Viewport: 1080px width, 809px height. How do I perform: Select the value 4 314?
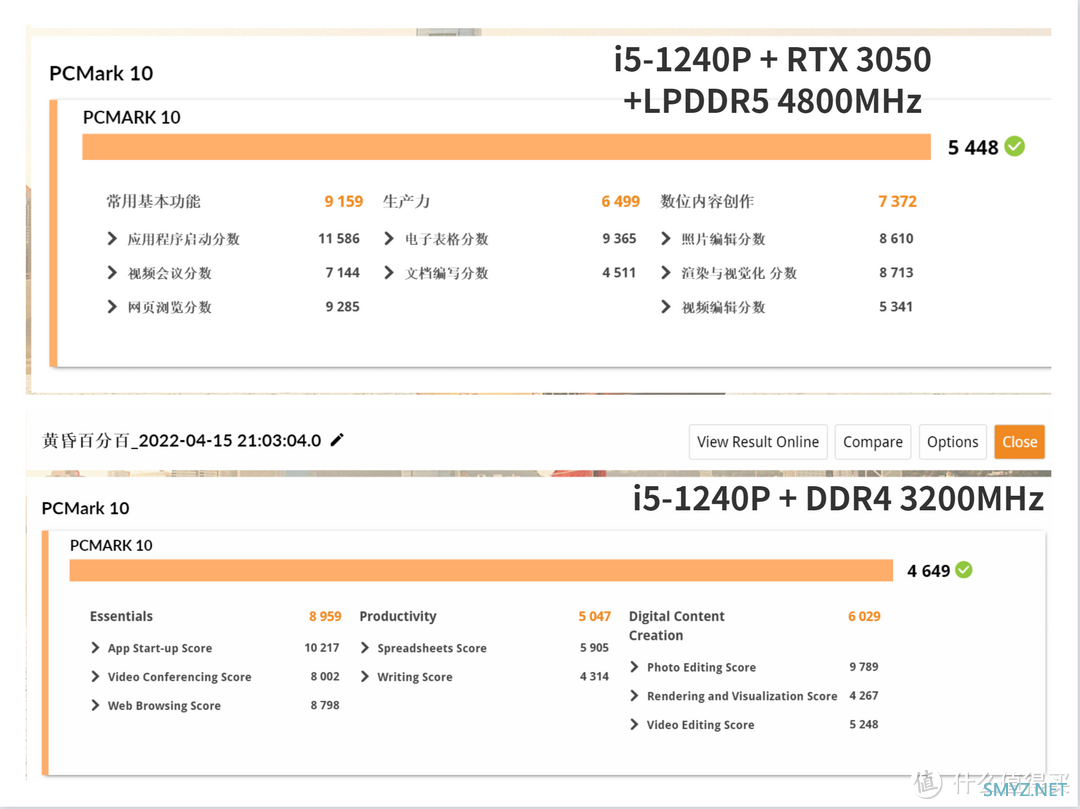594,676
